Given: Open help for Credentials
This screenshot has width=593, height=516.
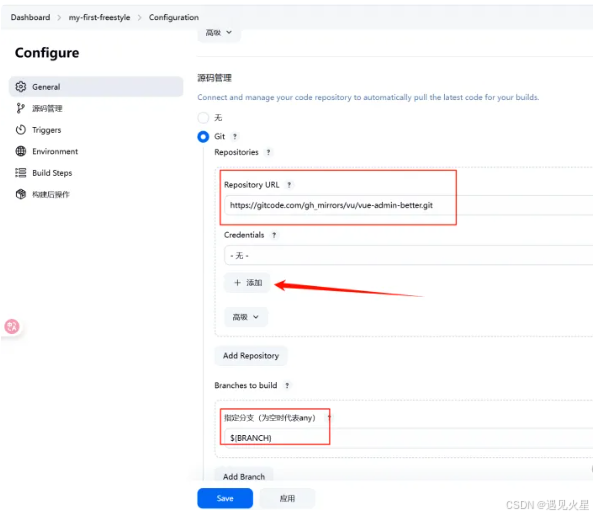Looking at the screenshot, I should [274, 235].
